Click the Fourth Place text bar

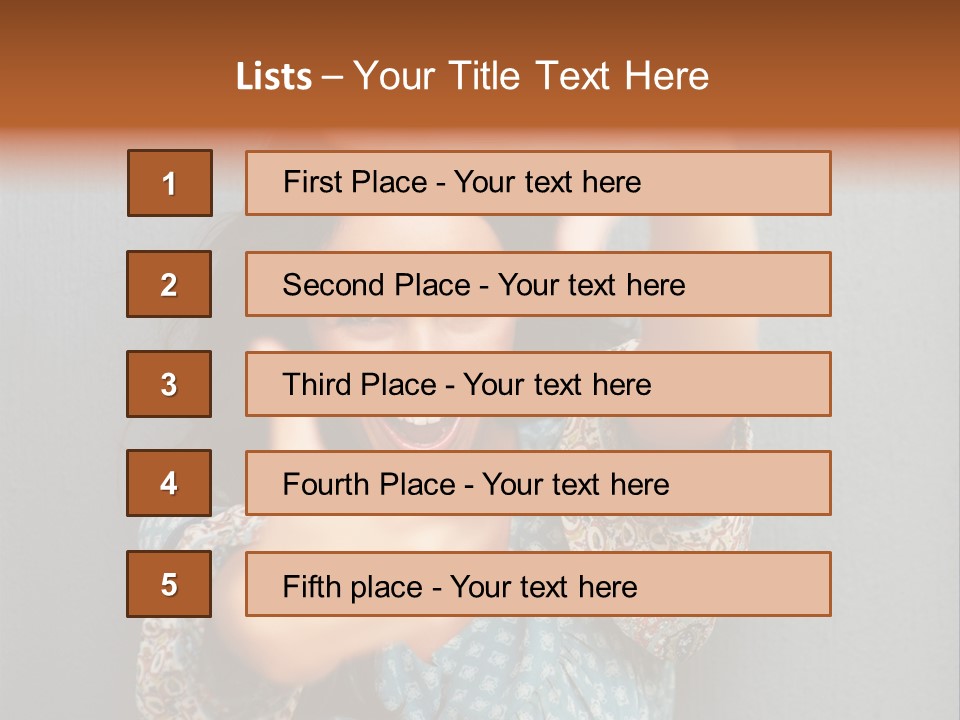pyautogui.click(x=538, y=483)
